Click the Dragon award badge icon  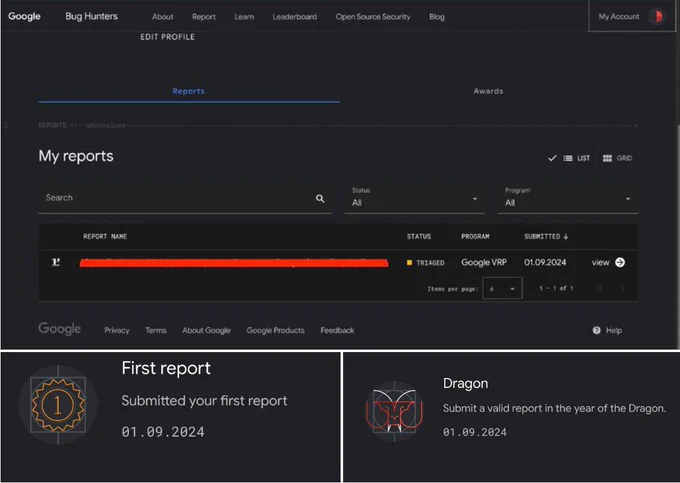pyautogui.click(x=394, y=411)
